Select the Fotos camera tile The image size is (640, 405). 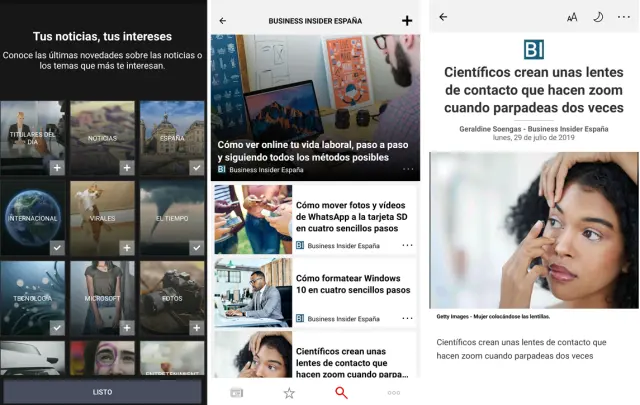(172, 298)
